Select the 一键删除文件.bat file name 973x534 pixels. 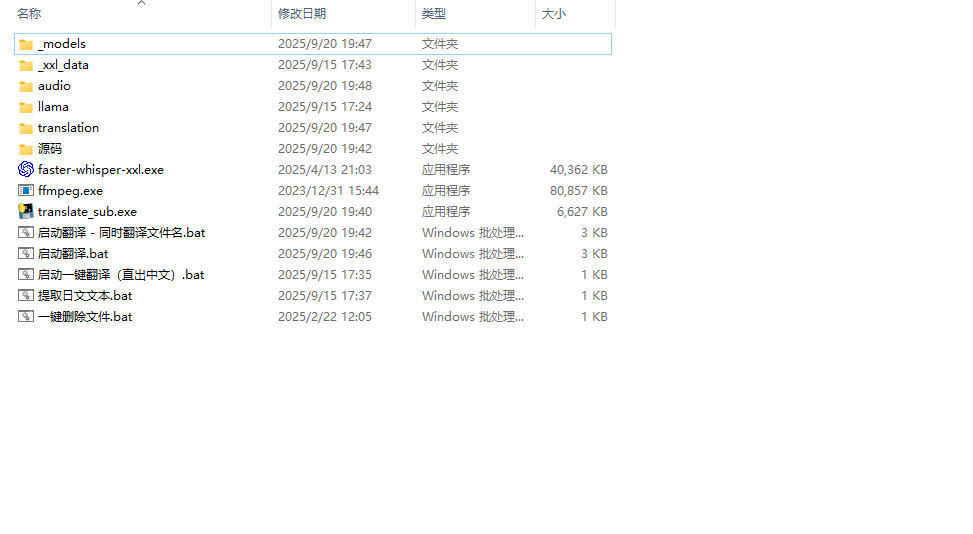tap(85, 318)
